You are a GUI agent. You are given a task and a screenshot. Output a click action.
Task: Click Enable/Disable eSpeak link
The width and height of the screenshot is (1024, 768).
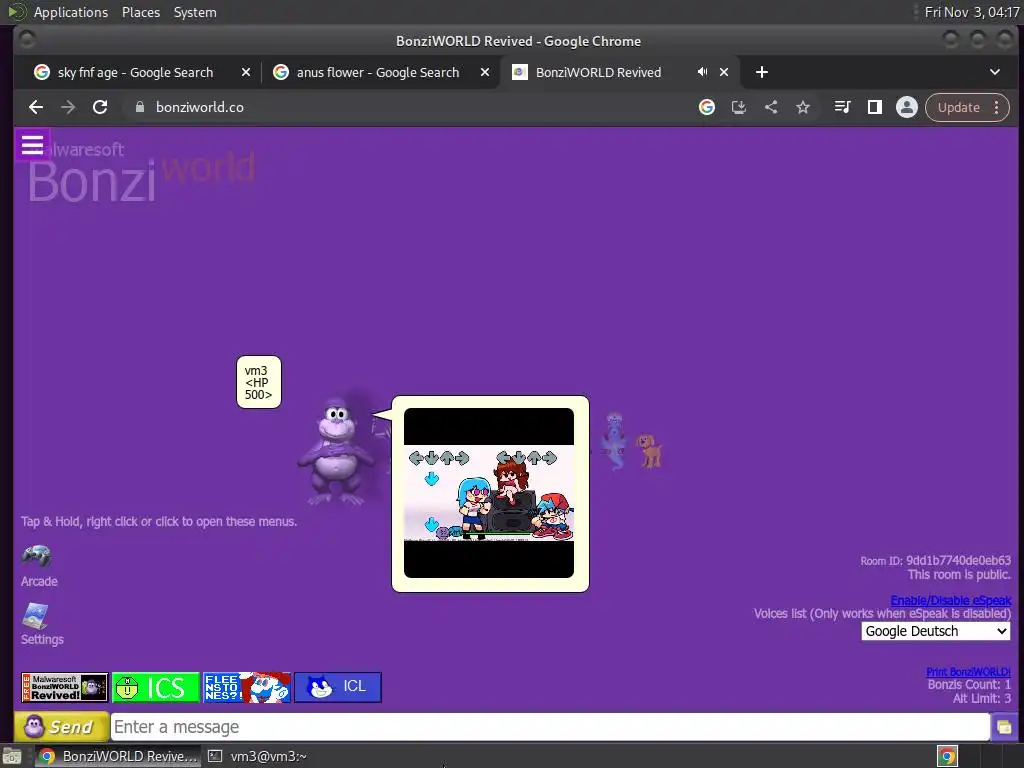coord(950,600)
